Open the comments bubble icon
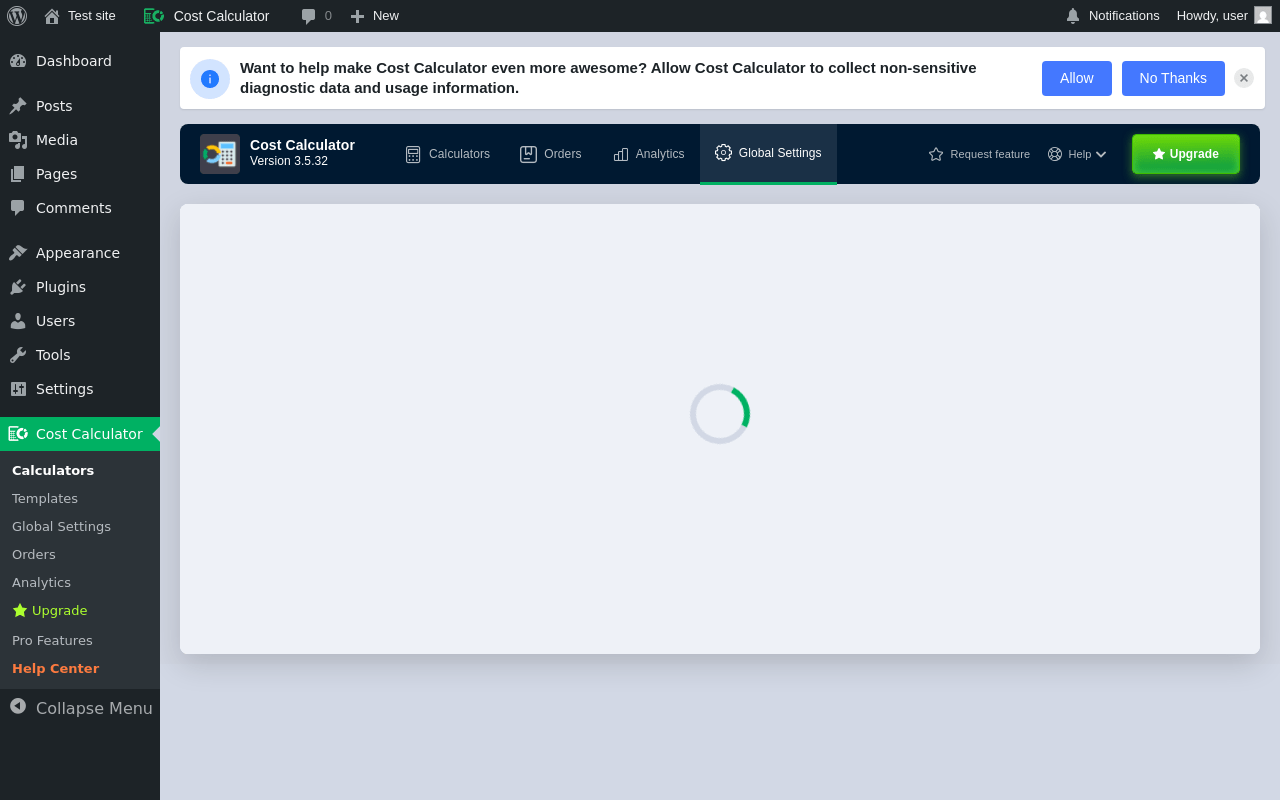1280x800 pixels. (x=308, y=16)
